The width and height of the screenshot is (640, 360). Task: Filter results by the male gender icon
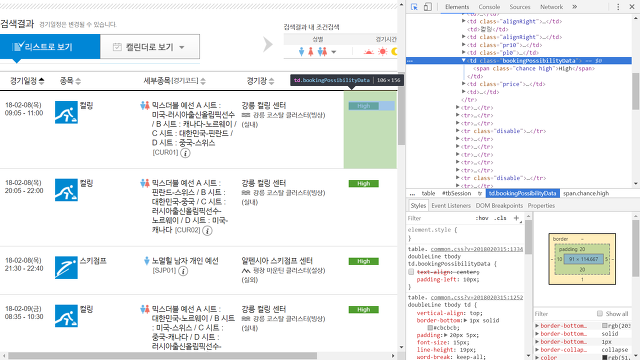[x=301, y=52]
